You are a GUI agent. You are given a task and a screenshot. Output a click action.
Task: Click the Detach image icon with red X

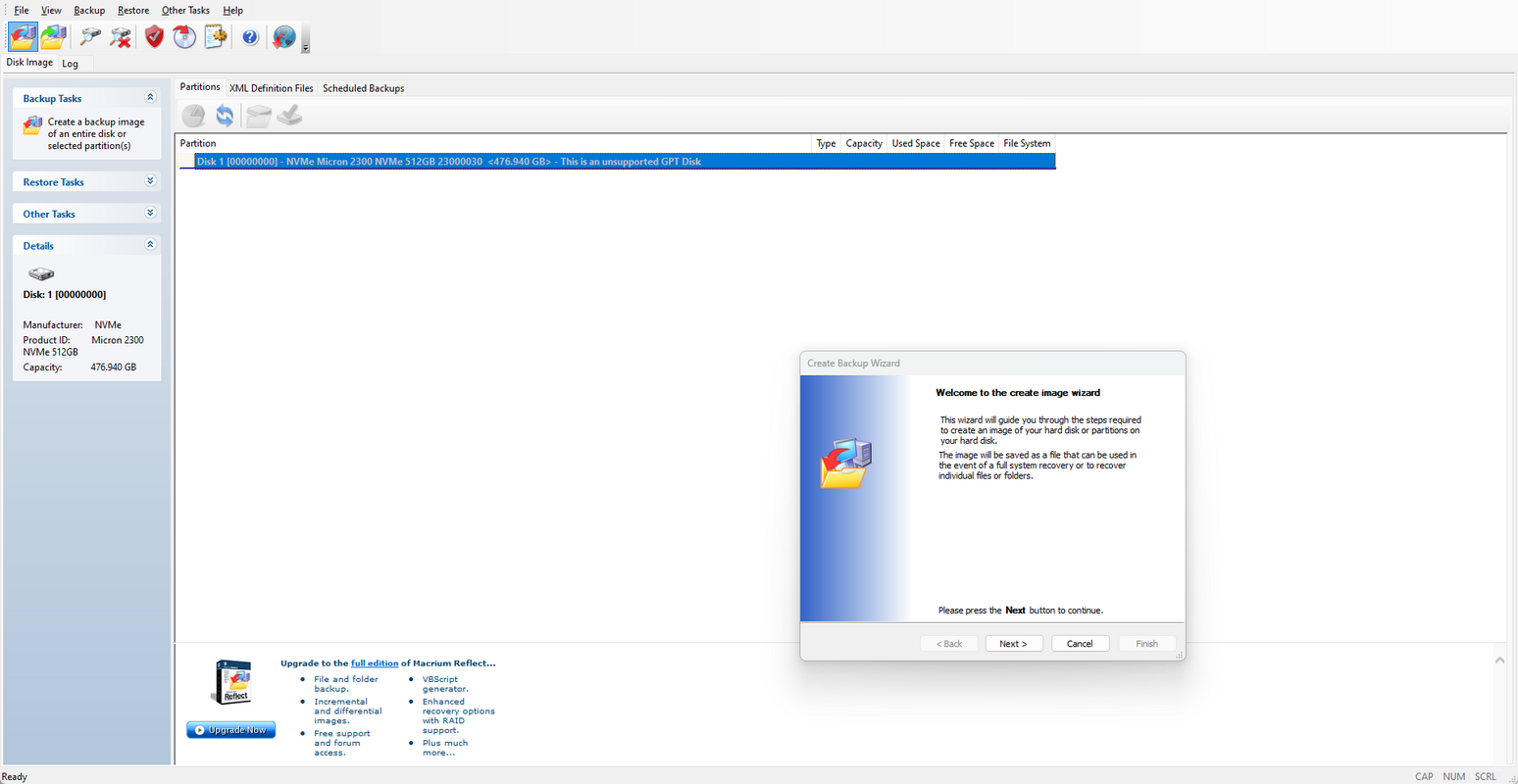pos(121,37)
